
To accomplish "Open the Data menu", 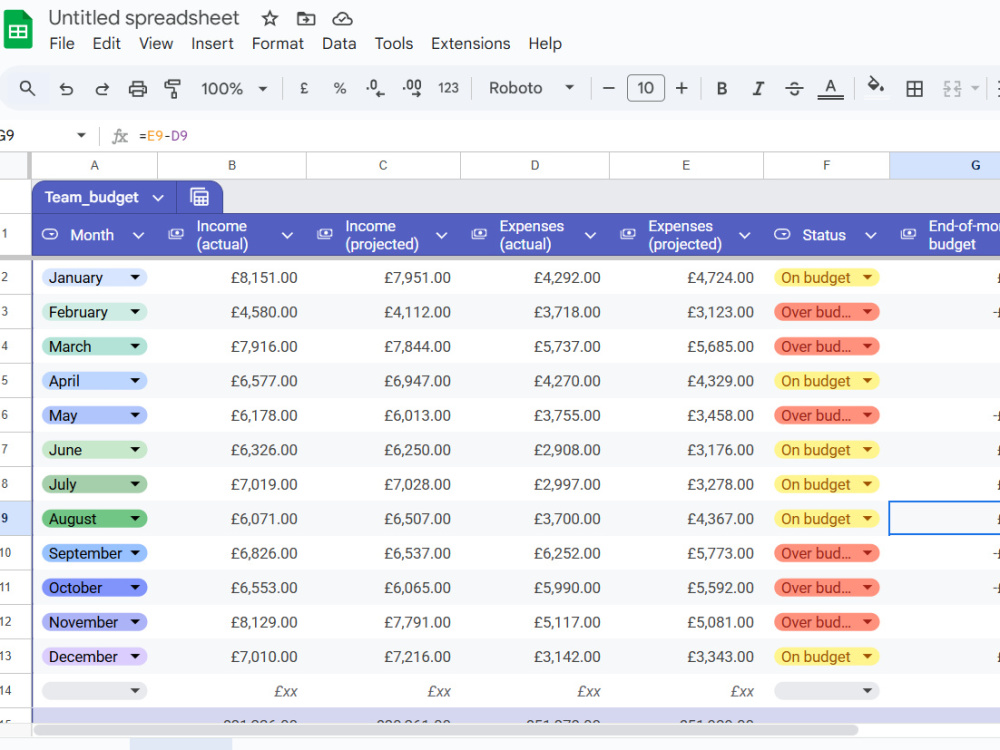I will click(x=339, y=43).
